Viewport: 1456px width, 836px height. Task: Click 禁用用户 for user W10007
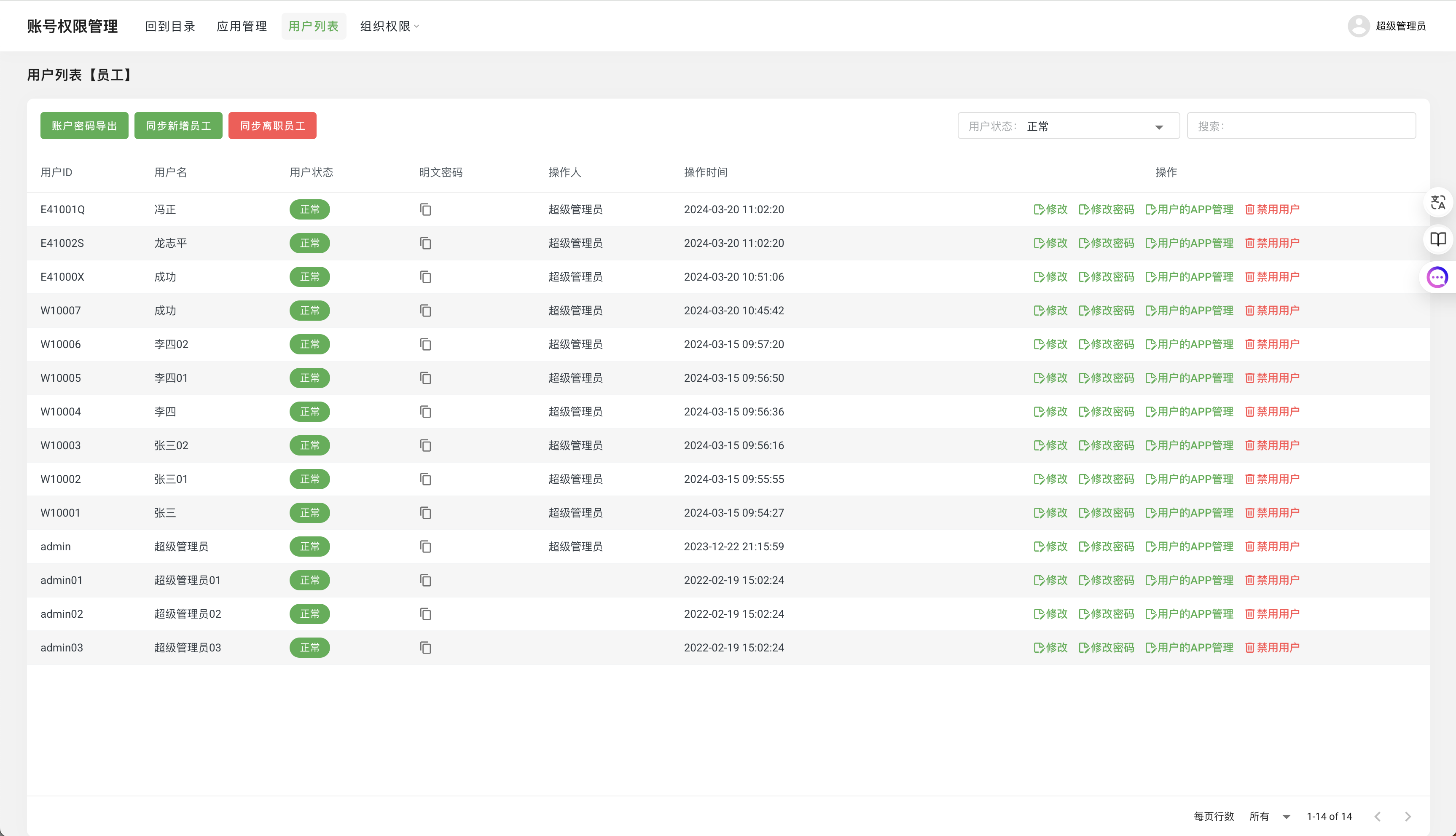(x=1272, y=311)
